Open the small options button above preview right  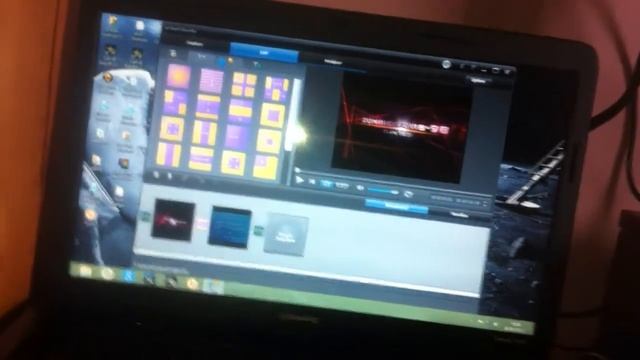click(x=478, y=80)
